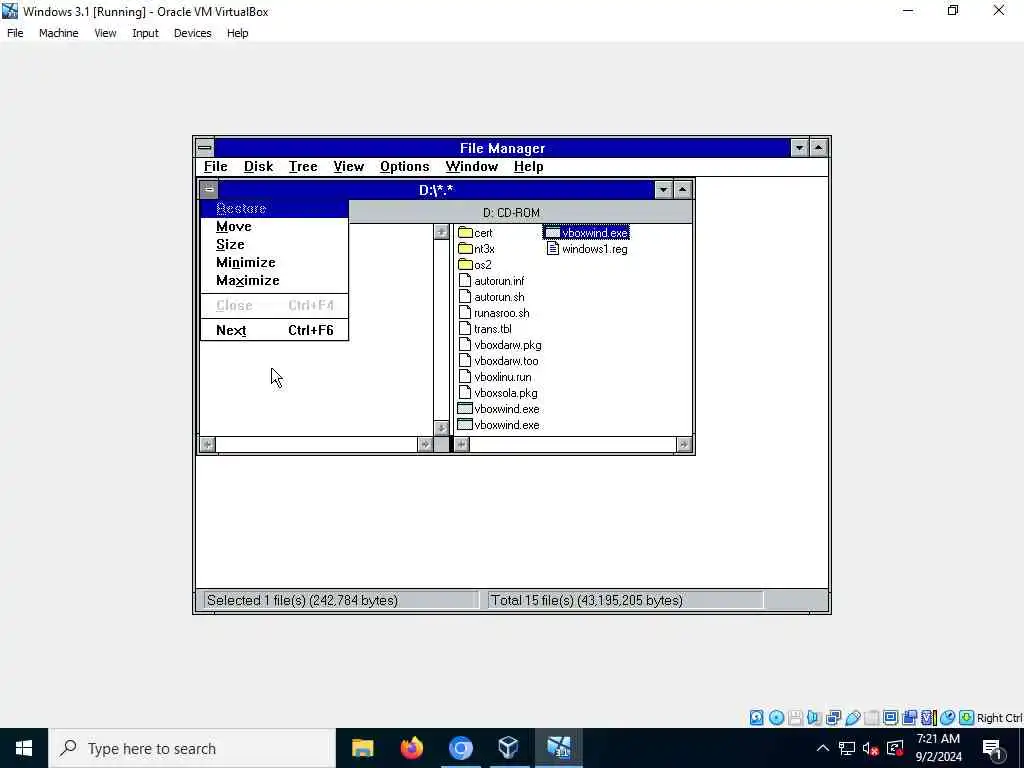The height and width of the screenshot is (768, 1024).
Task: Click the tree pane's scroll down arrow
Action: 441,428
